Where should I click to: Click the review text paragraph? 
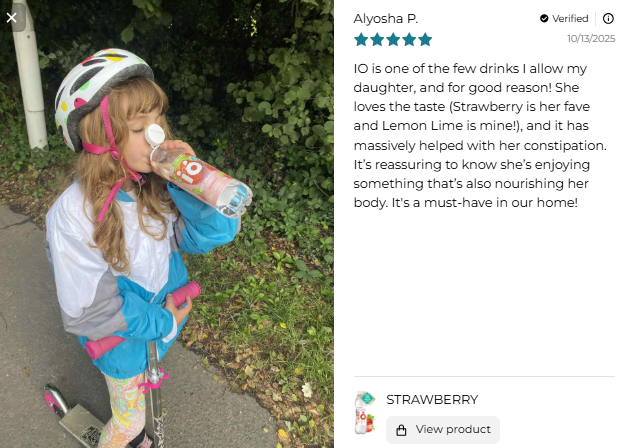click(480, 136)
